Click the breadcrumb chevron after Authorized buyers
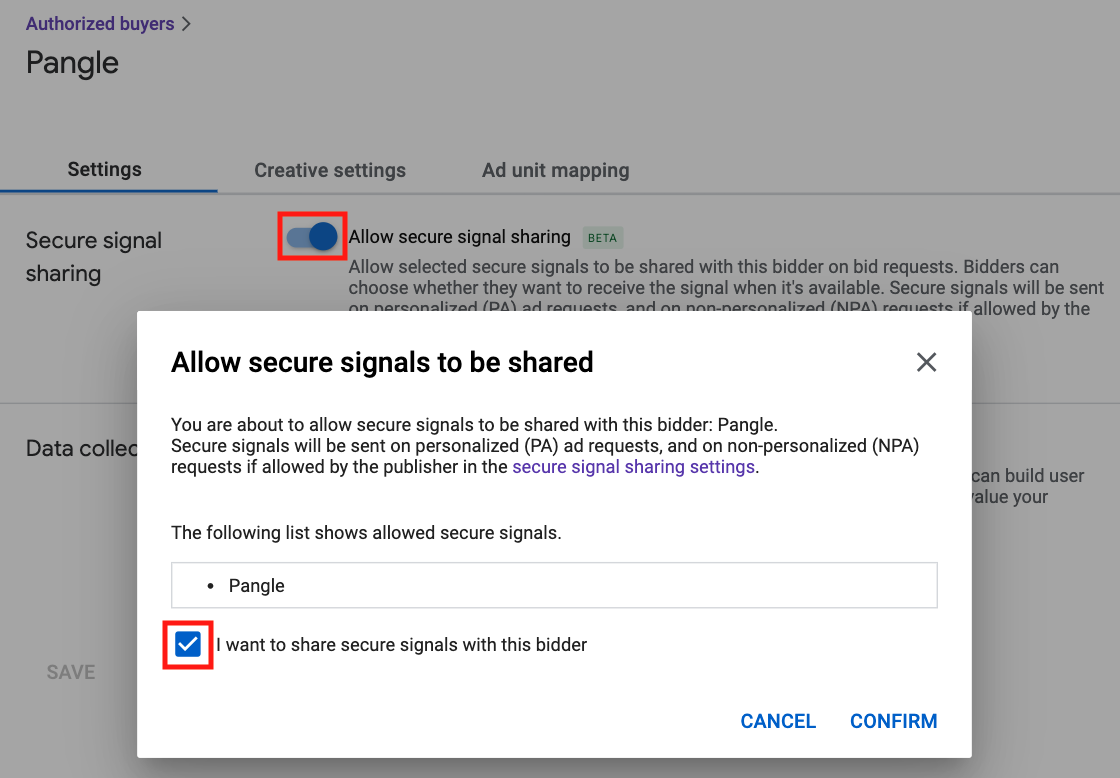Image resolution: width=1120 pixels, height=778 pixels. click(x=186, y=24)
